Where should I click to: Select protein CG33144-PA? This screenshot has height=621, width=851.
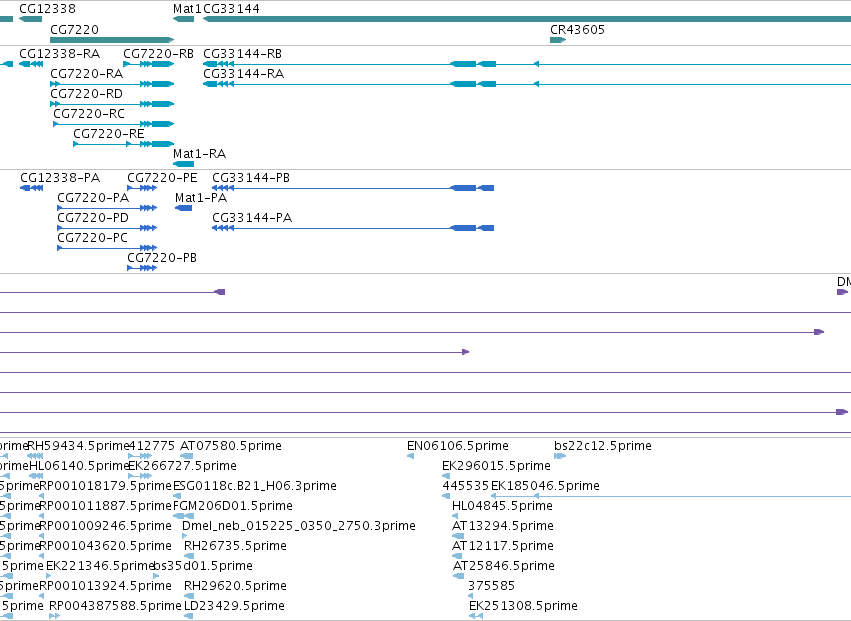coord(353,228)
